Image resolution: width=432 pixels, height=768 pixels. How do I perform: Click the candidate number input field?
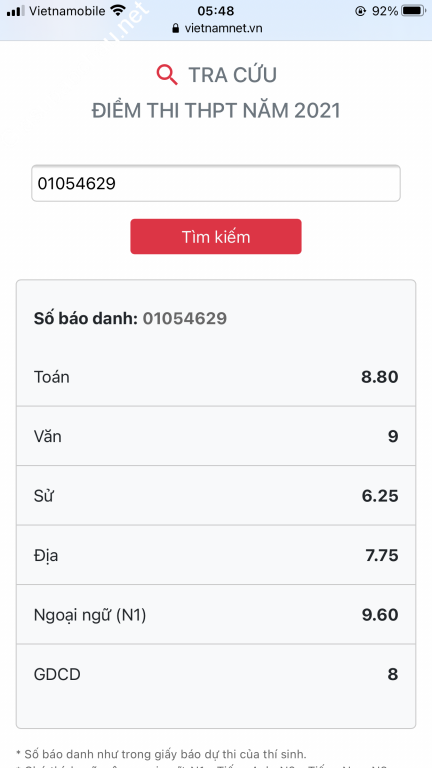click(216, 183)
